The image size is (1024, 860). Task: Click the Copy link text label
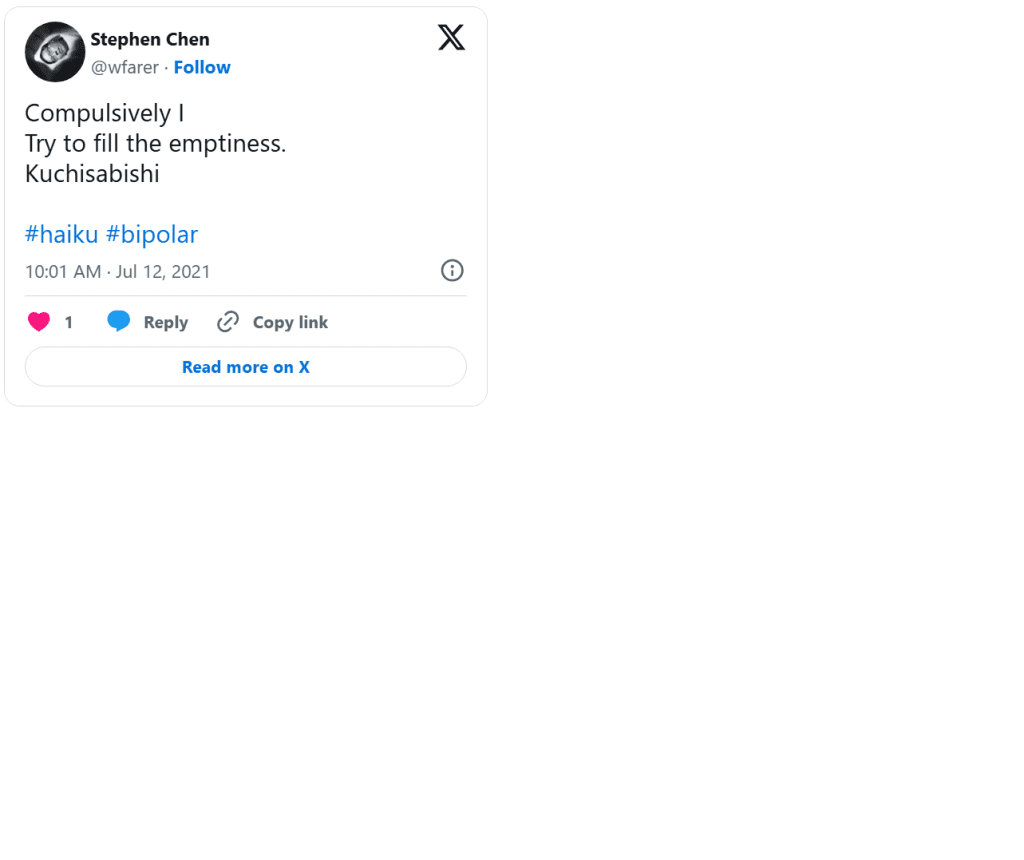pyautogui.click(x=290, y=322)
